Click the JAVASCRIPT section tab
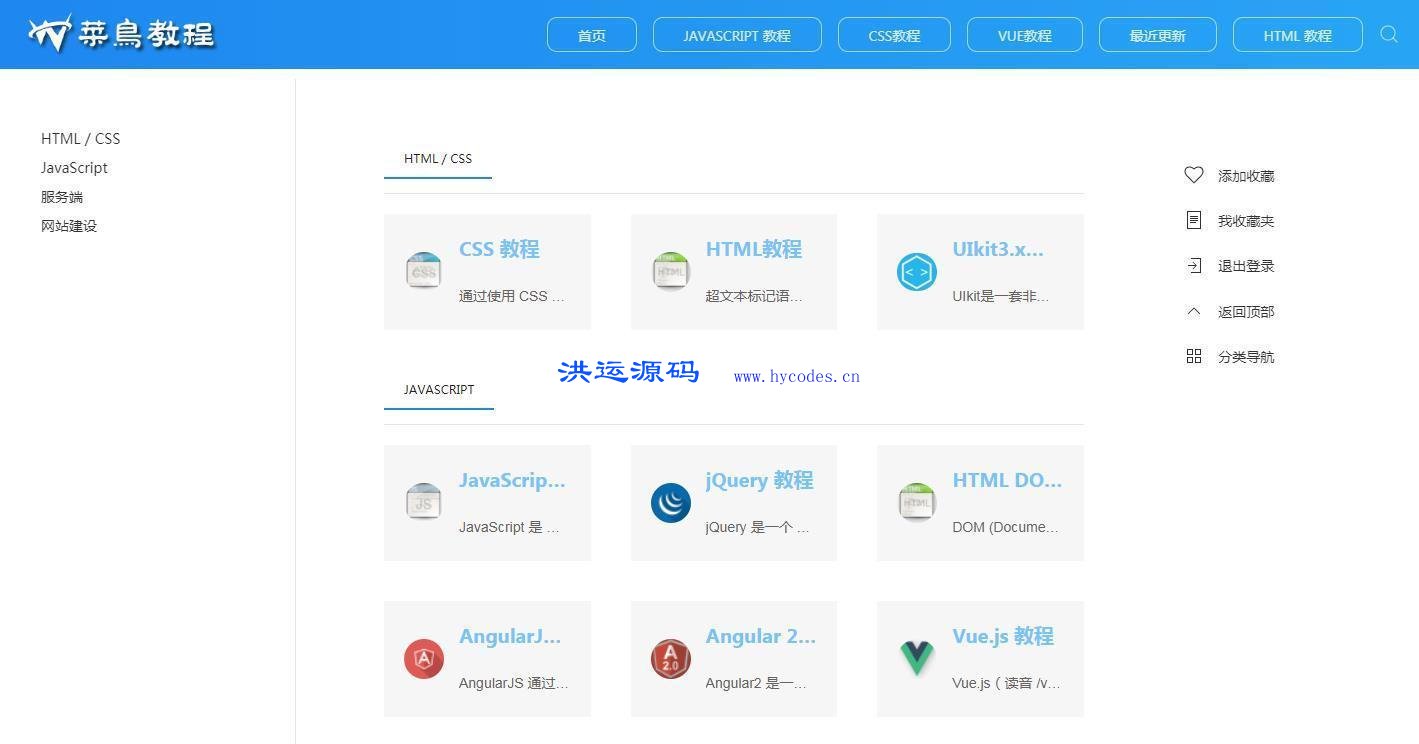This screenshot has width=1419, height=744. (x=439, y=390)
